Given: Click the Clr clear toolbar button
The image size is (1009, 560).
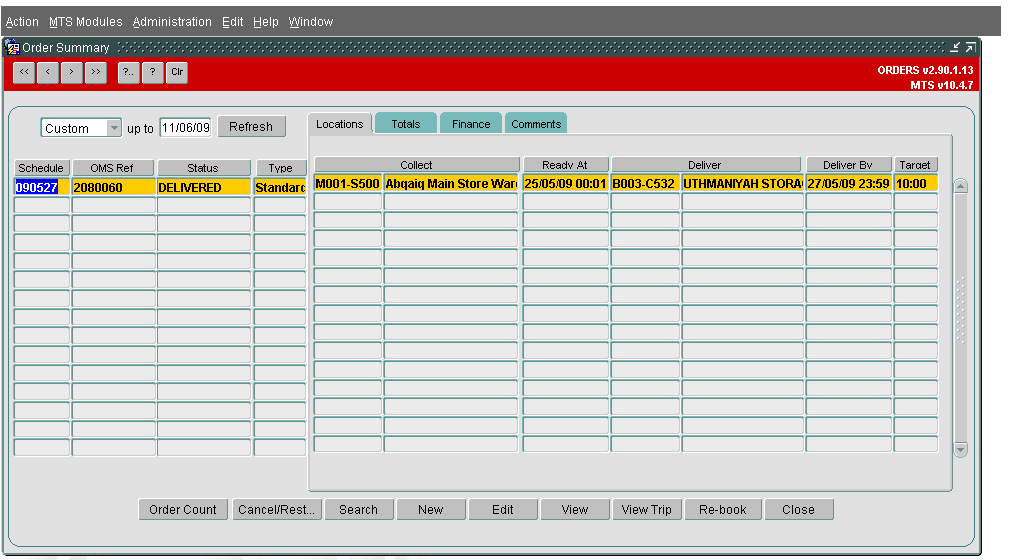Looking at the screenshot, I should [177, 72].
